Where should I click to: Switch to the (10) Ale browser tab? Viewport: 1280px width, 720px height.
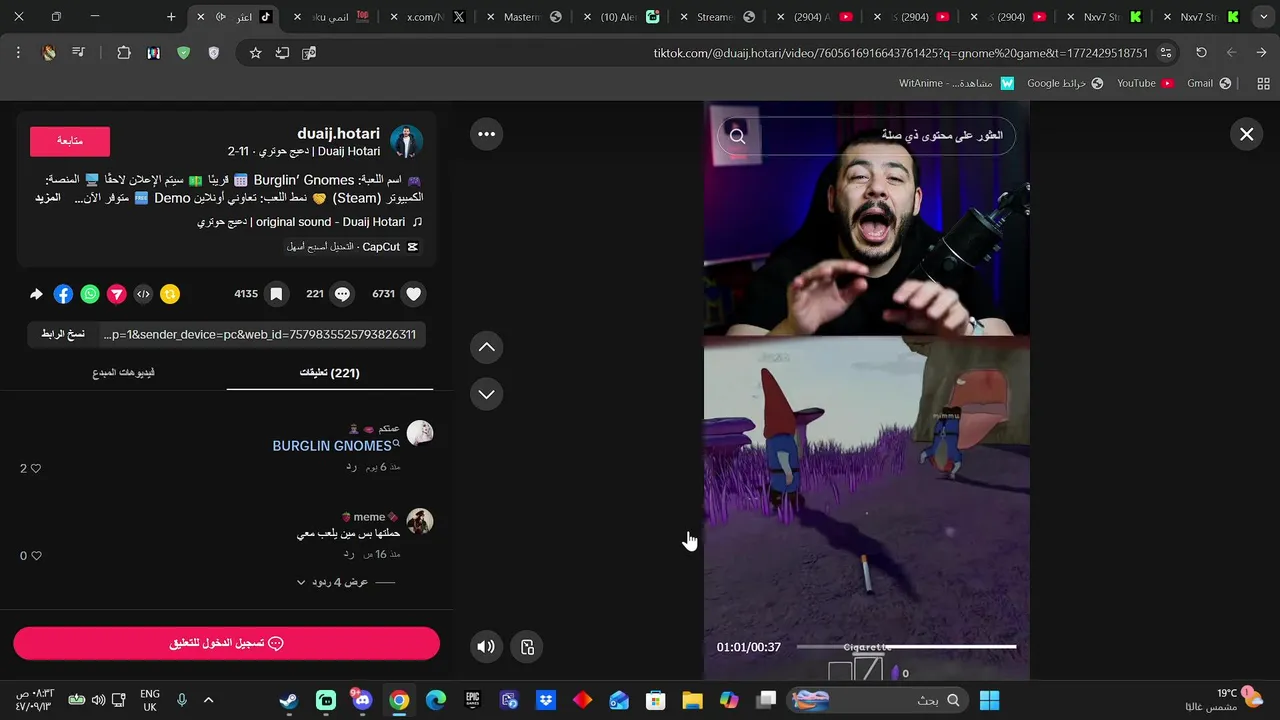pyautogui.click(x=622, y=17)
